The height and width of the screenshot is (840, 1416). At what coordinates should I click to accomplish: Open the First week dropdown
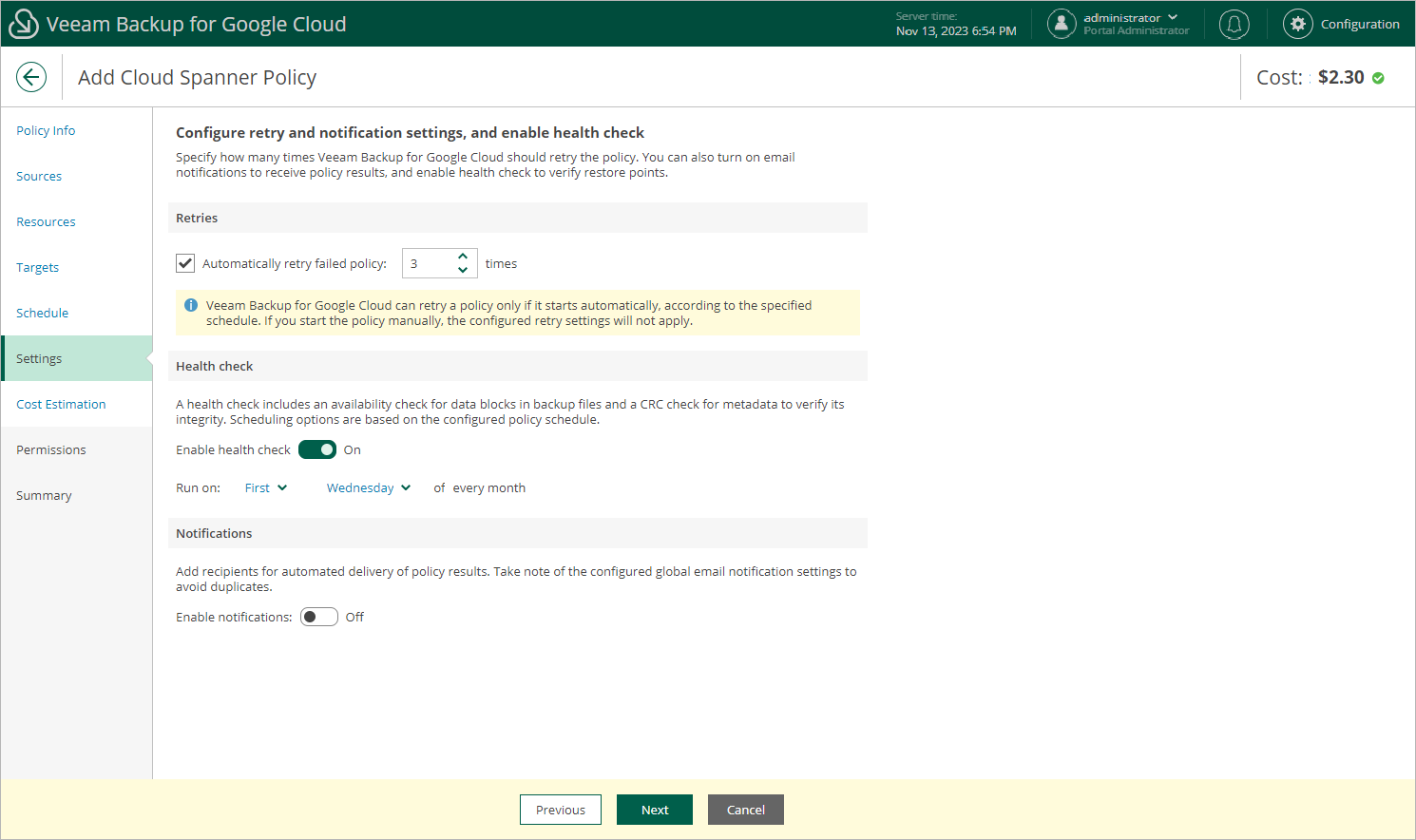(266, 487)
